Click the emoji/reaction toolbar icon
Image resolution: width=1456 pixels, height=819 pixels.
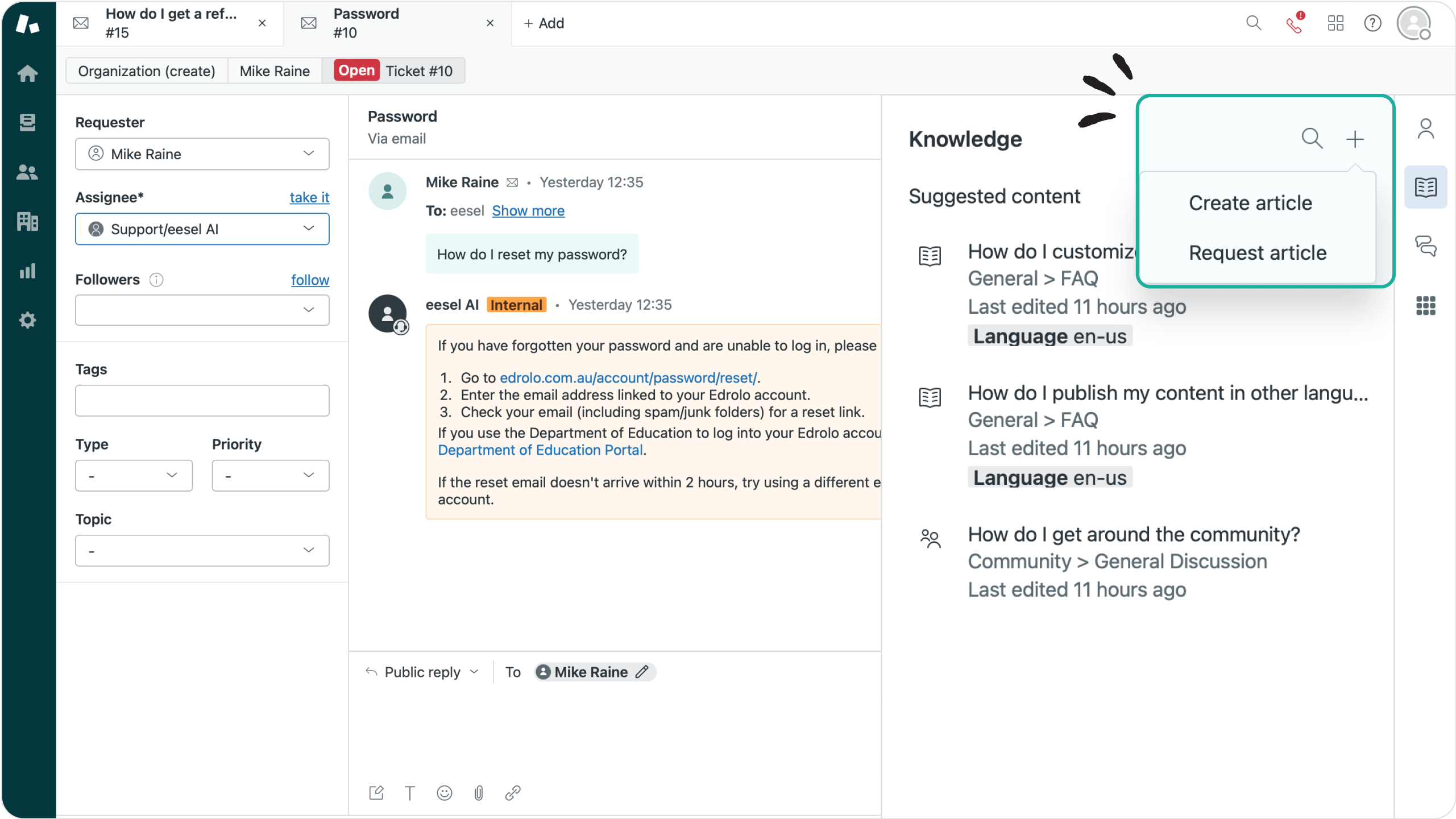(x=445, y=792)
